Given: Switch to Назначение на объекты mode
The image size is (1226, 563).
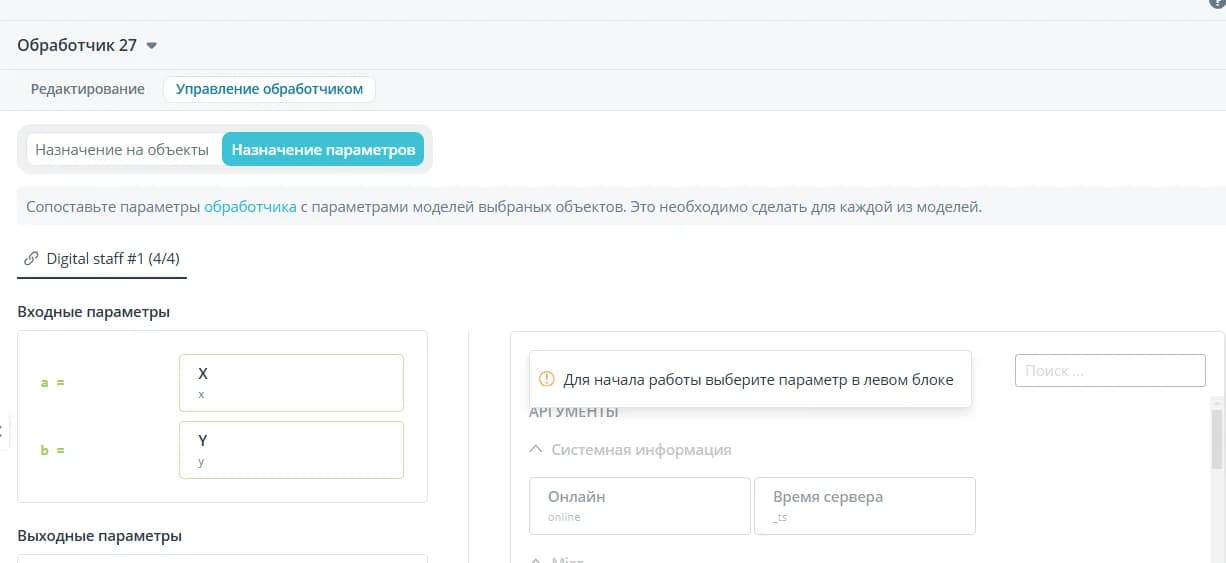Looking at the screenshot, I should tap(122, 150).
